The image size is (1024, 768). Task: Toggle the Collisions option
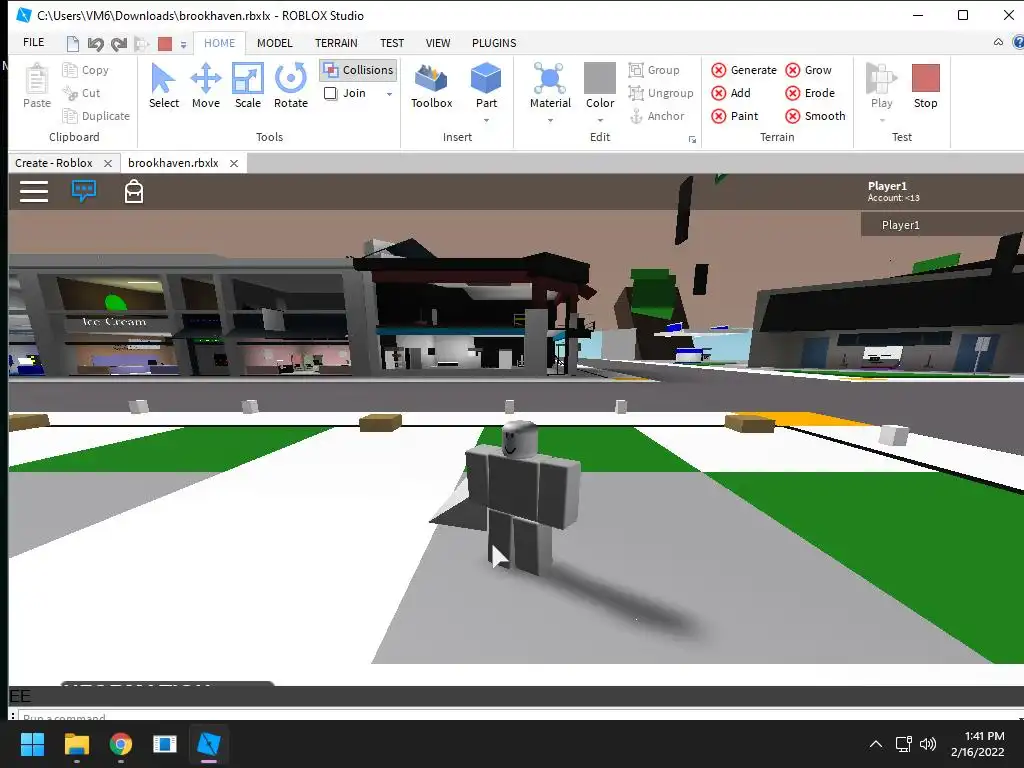(x=359, y=70)
